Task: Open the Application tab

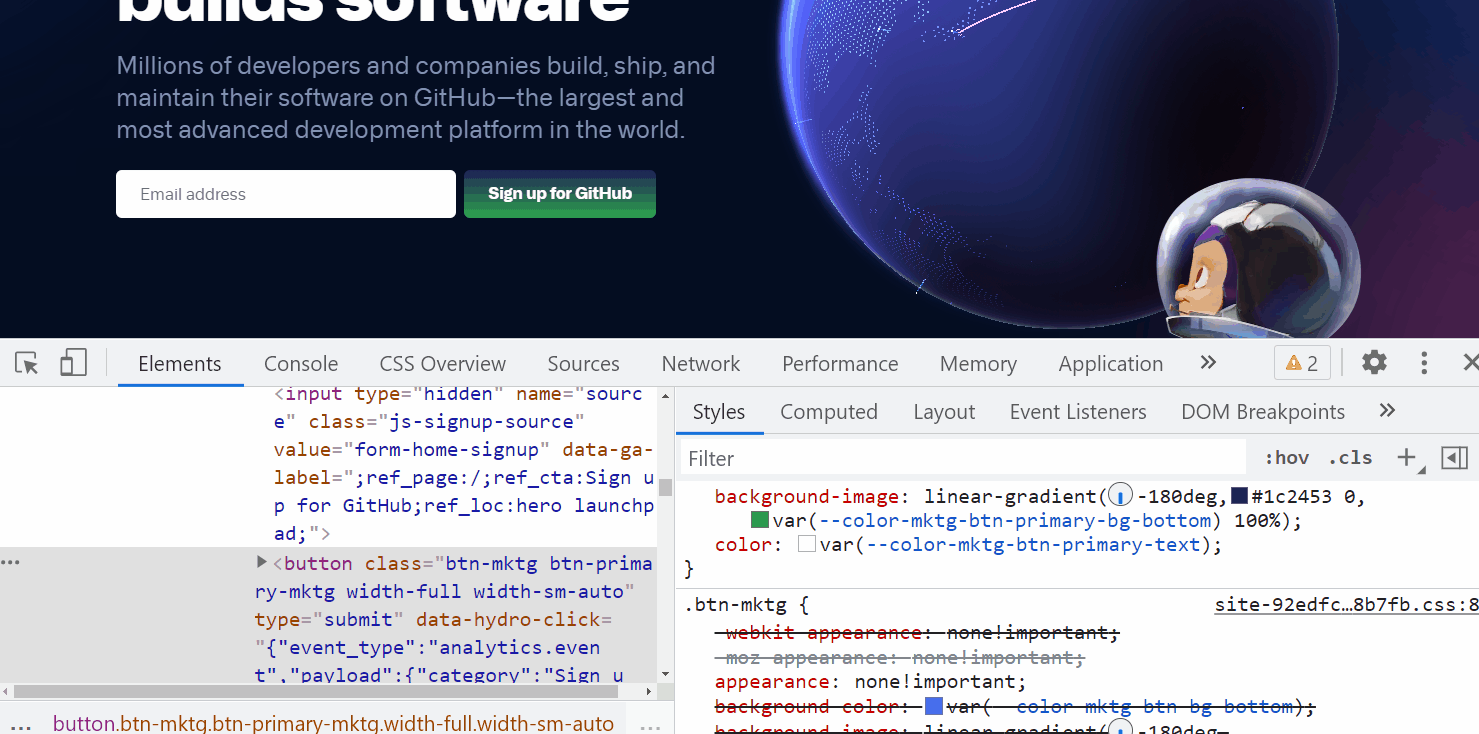Action: point(1111,364)
